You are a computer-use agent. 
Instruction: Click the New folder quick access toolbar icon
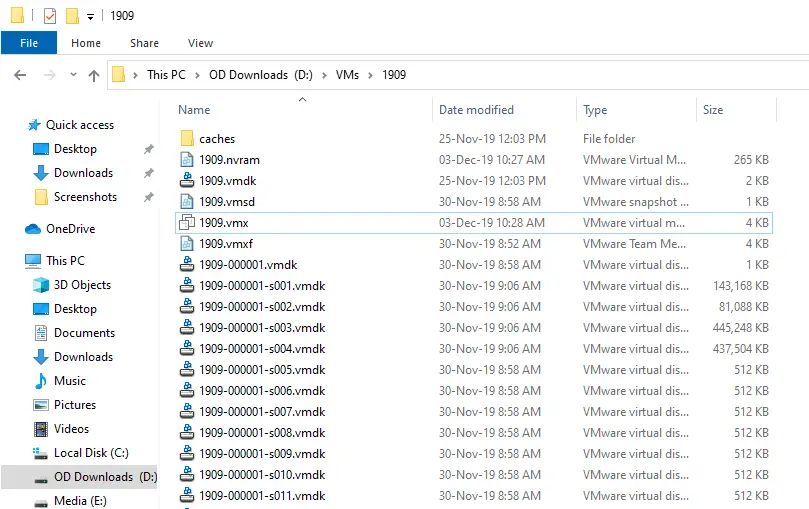pos(72,16)
